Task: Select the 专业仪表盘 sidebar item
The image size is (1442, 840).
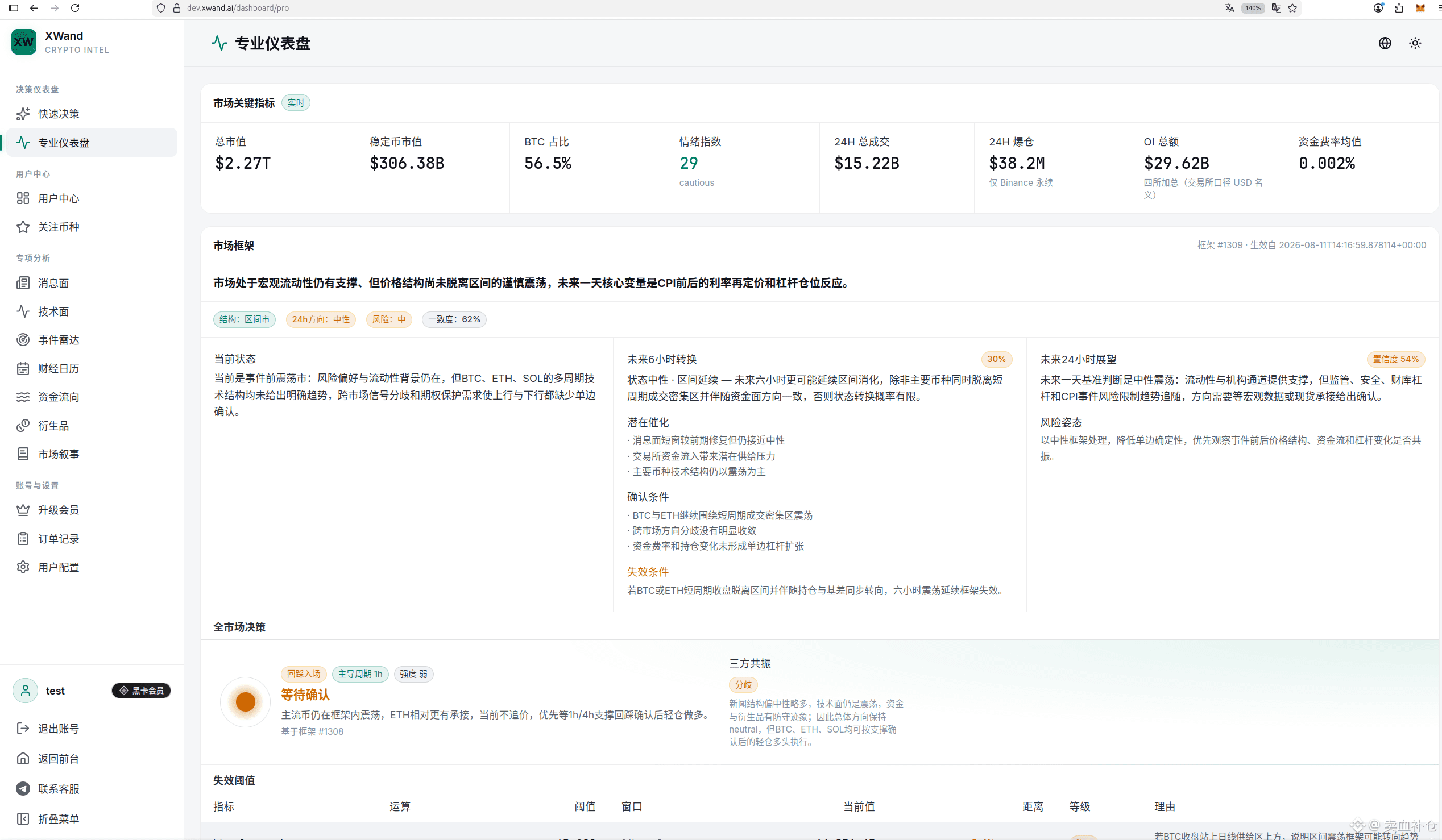Action: (92, 143)
